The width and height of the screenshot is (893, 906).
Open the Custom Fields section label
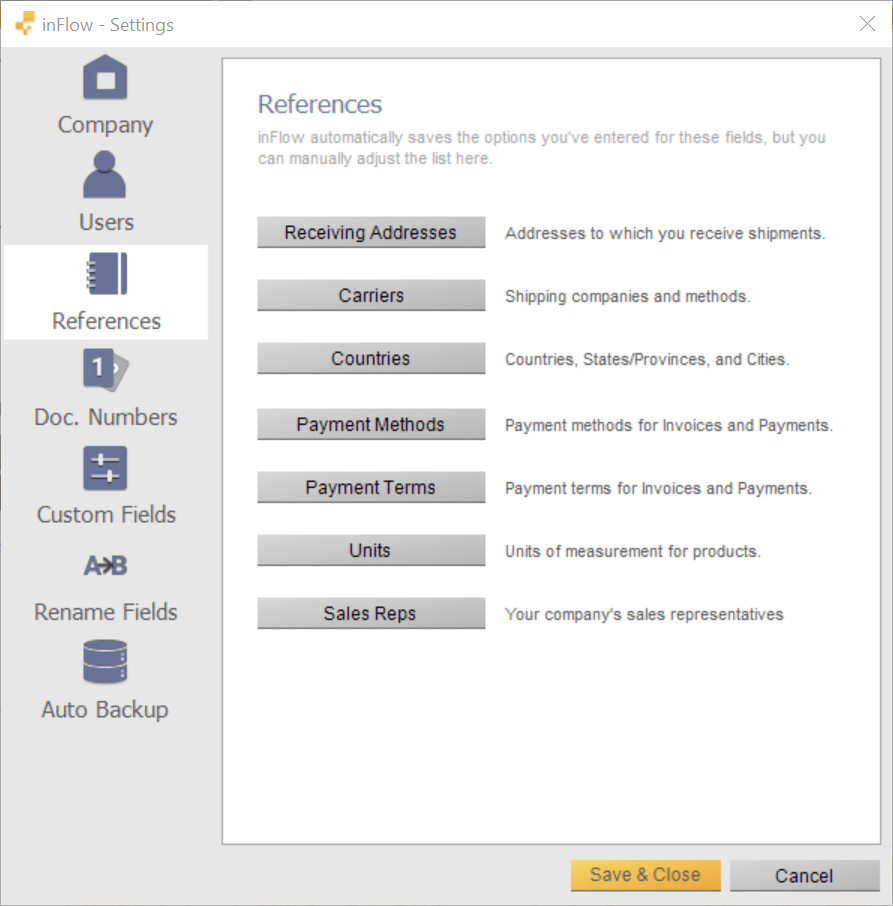(106, 515)
